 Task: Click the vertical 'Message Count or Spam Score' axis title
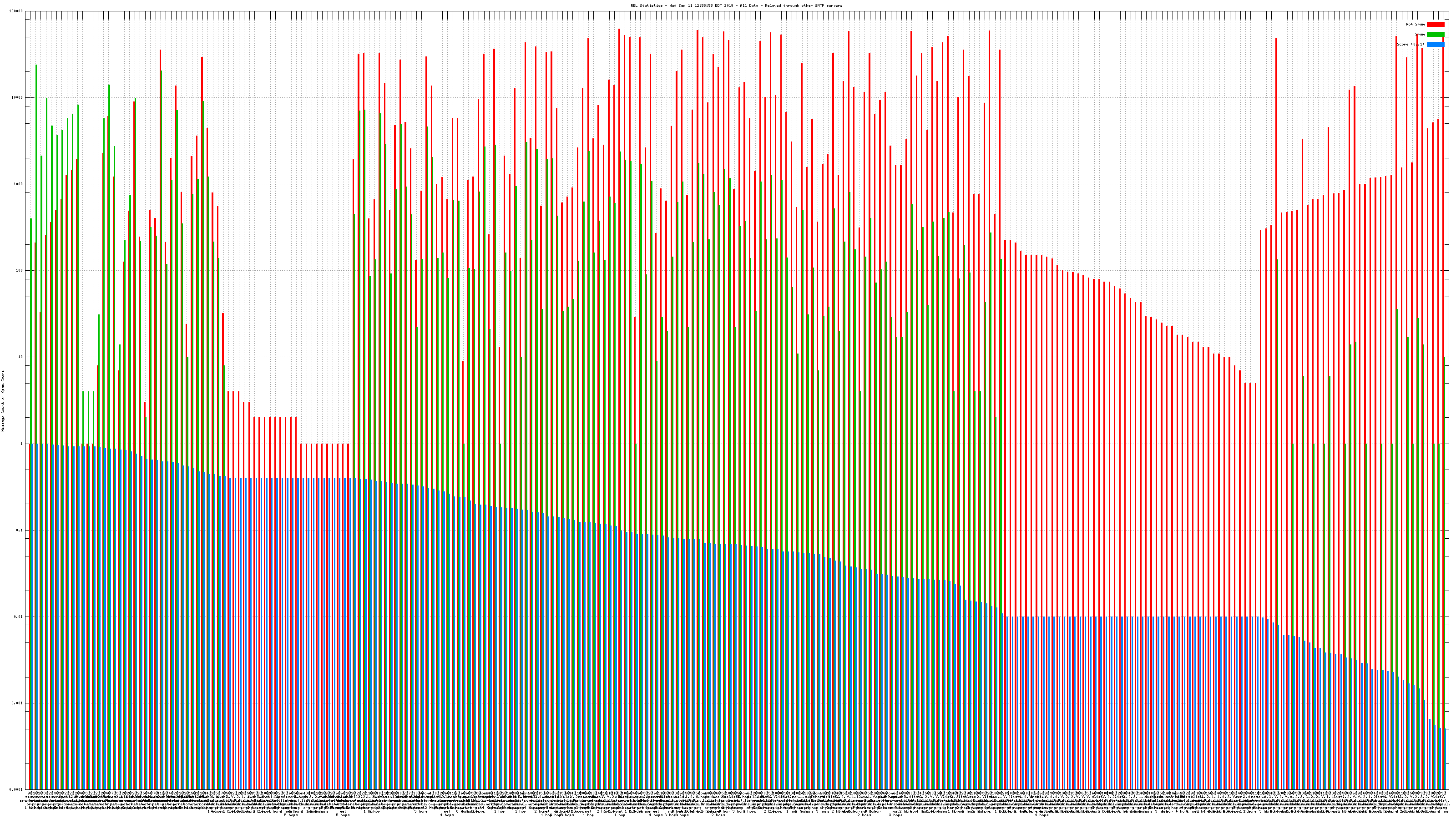coord(3,401)
